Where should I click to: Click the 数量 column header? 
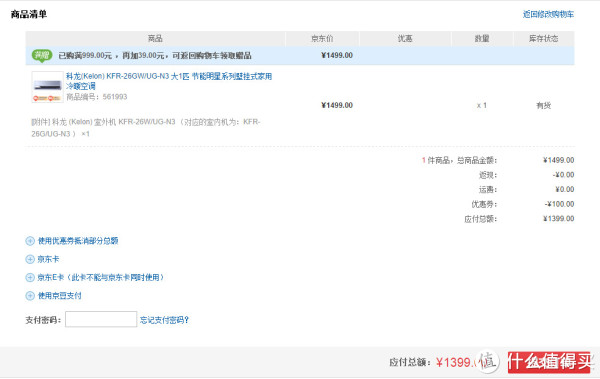click(482, 39)
